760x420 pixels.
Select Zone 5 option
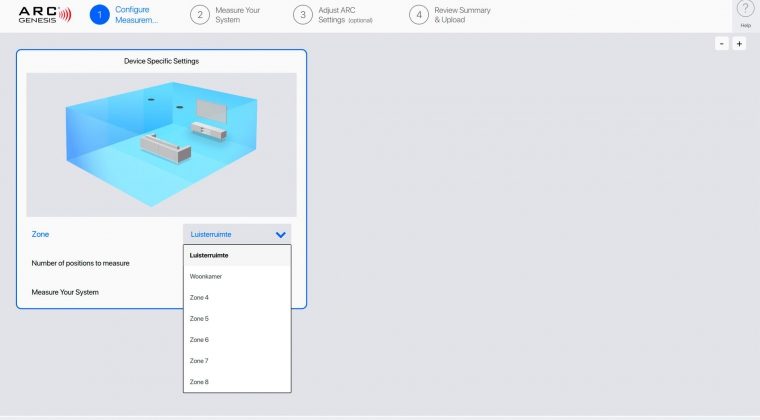237,319
